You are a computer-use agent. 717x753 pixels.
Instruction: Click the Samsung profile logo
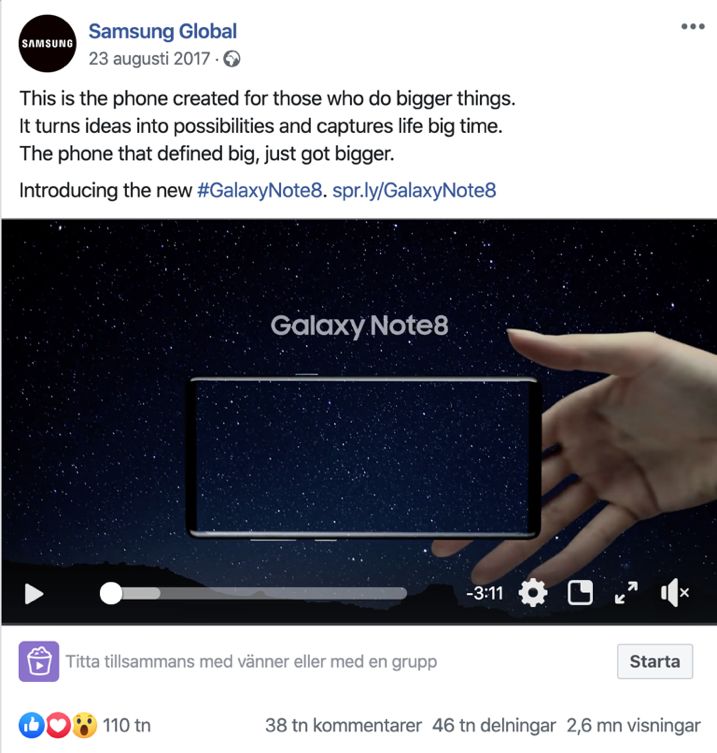pyautogui.click(x=47, y=44)
